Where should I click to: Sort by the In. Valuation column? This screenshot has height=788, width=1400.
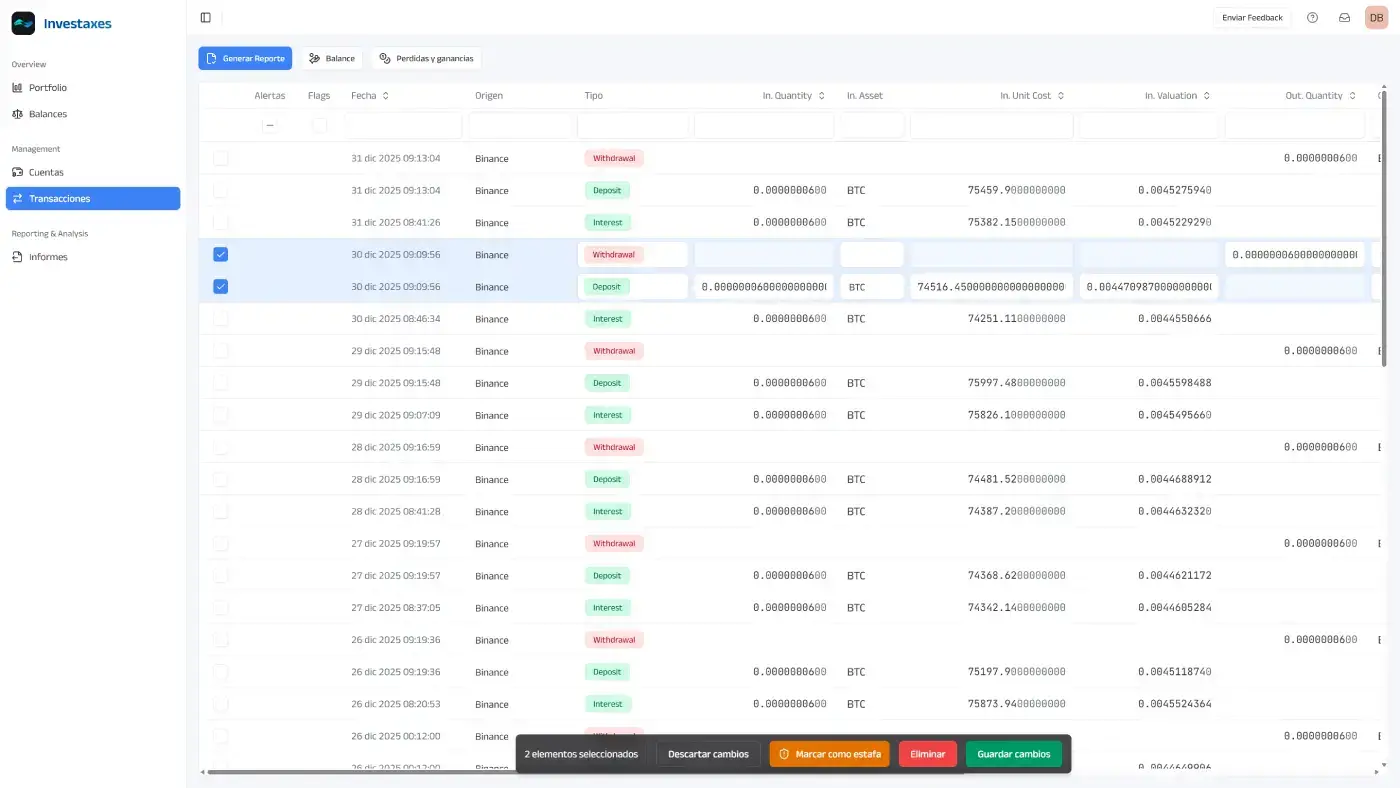(x=1178, y=96)
